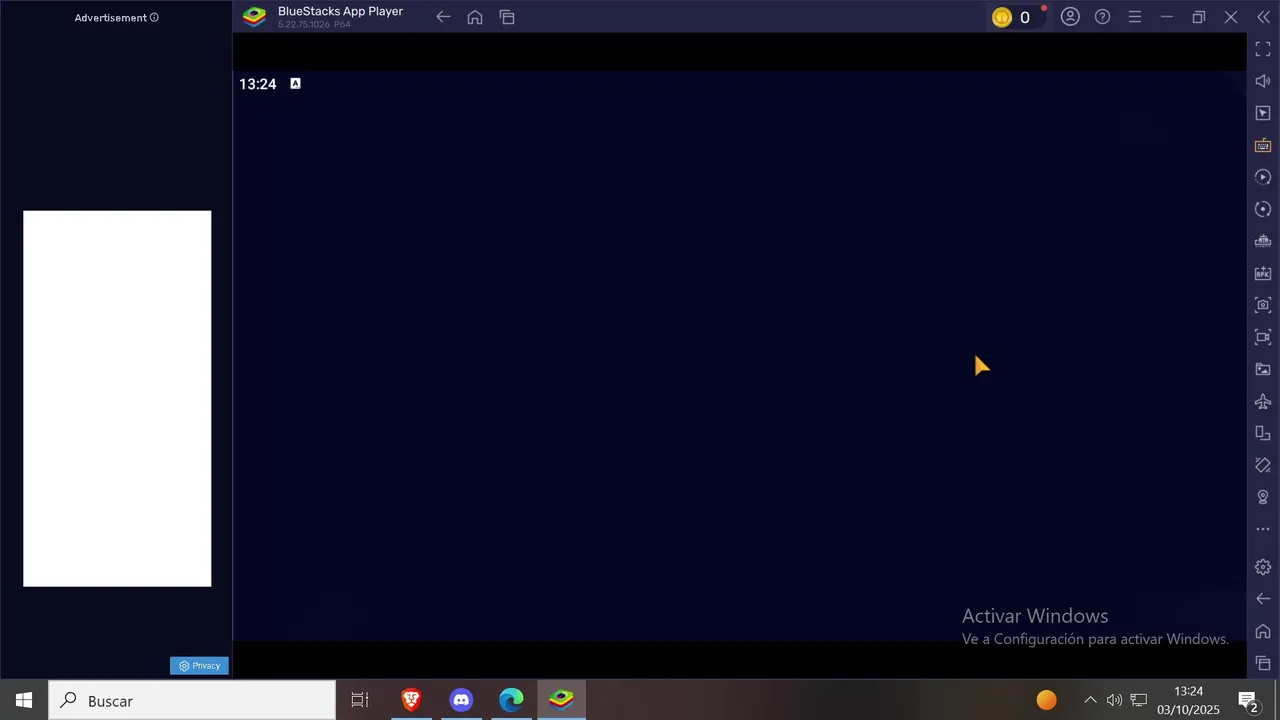The image size is (1280, 720).
Task: Rotate screen using sidebar icon
Action: [1263, 465]
